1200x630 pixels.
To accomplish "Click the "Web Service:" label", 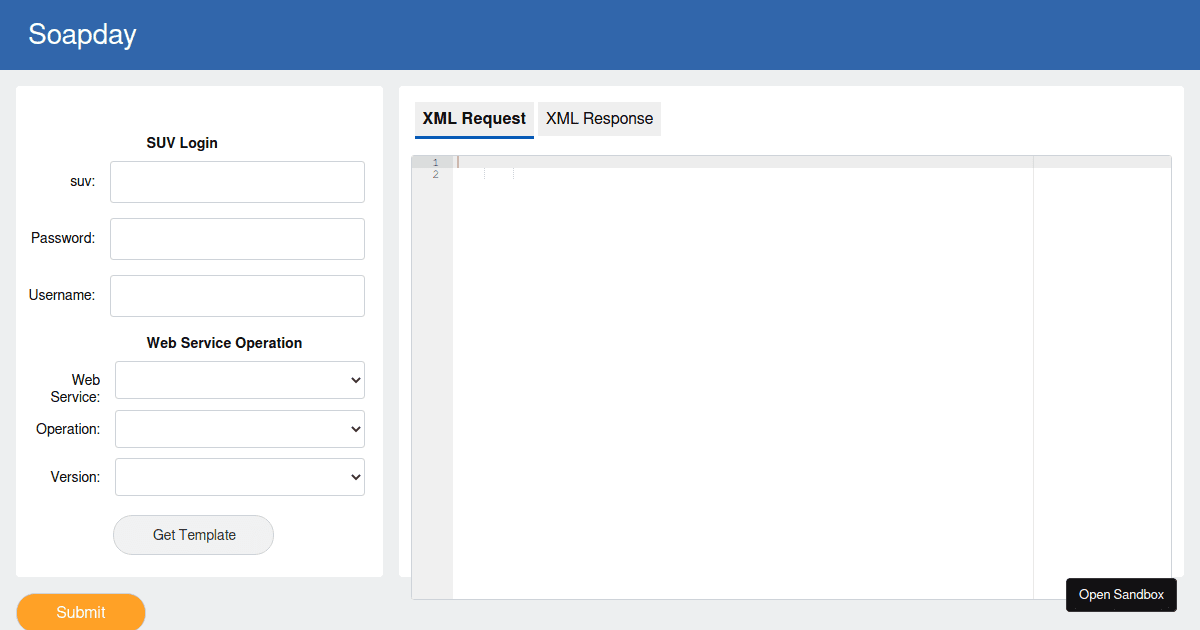I will 76,388.
